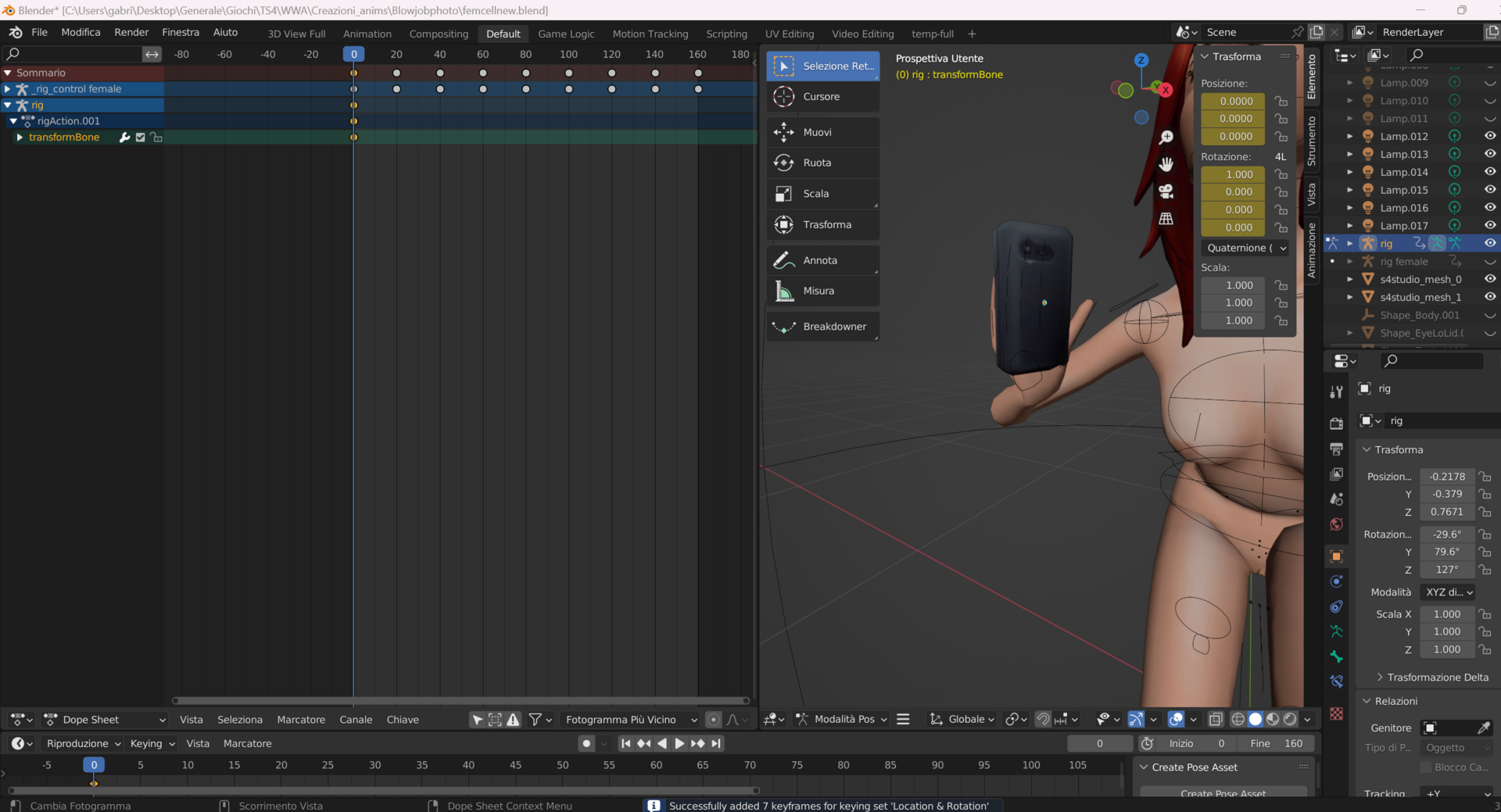Activate the Muovi move tool
Viewport: 1501px width, 812px height.
click(x=822, y=132)
